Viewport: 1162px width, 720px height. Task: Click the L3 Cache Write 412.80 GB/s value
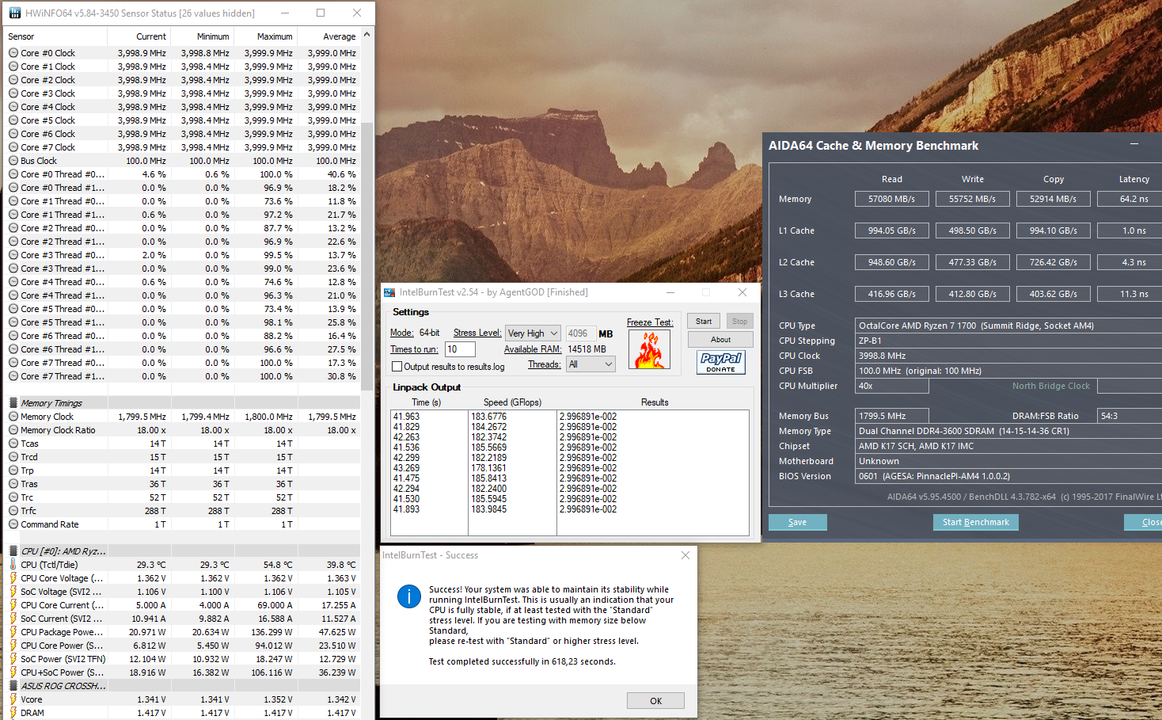pyautogui.click(x=972, y=294)
